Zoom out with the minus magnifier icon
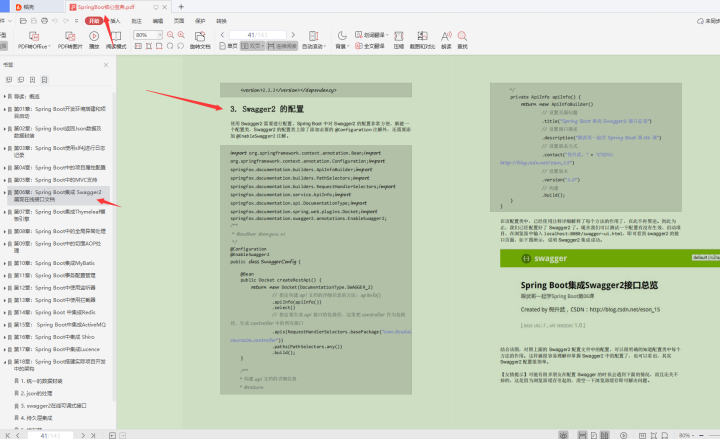 pos(170,35)
